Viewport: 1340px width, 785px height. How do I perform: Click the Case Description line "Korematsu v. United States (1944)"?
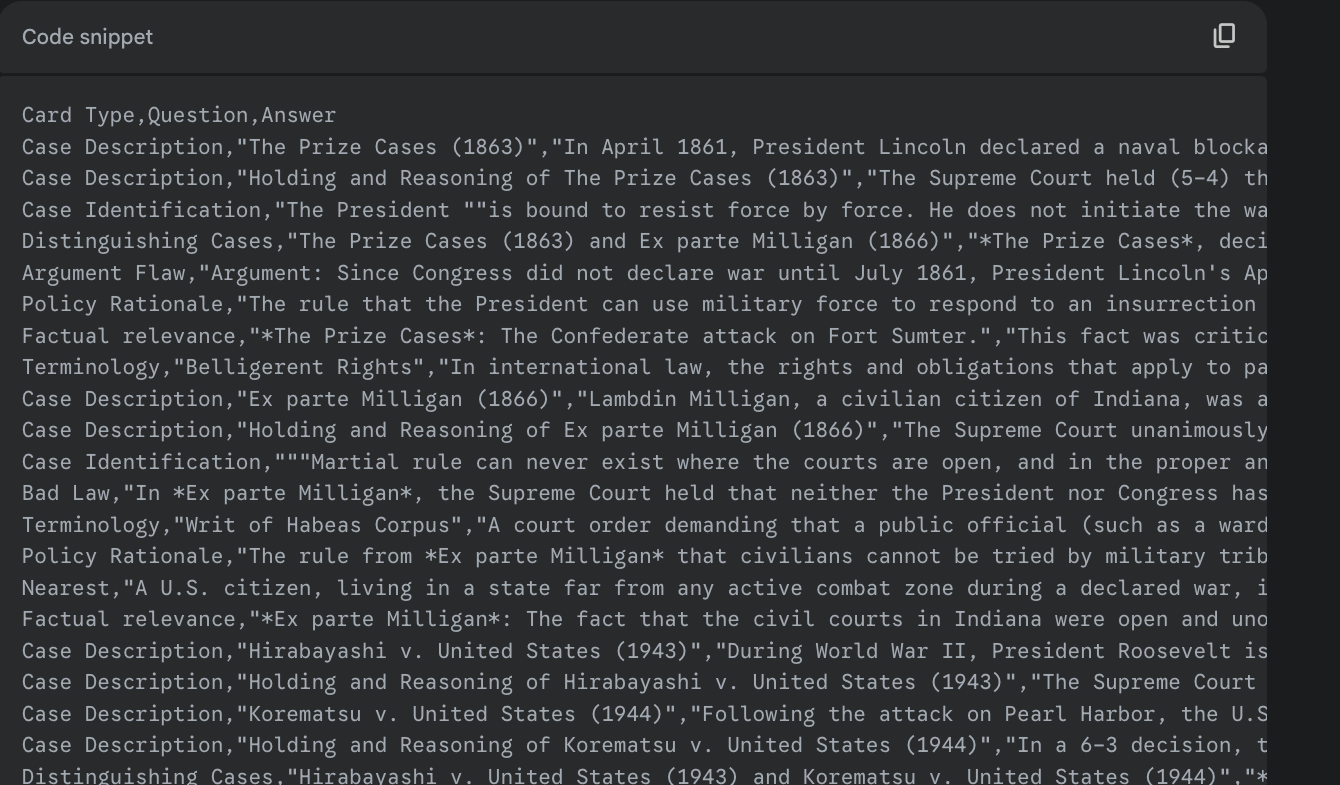pos(645,714)
